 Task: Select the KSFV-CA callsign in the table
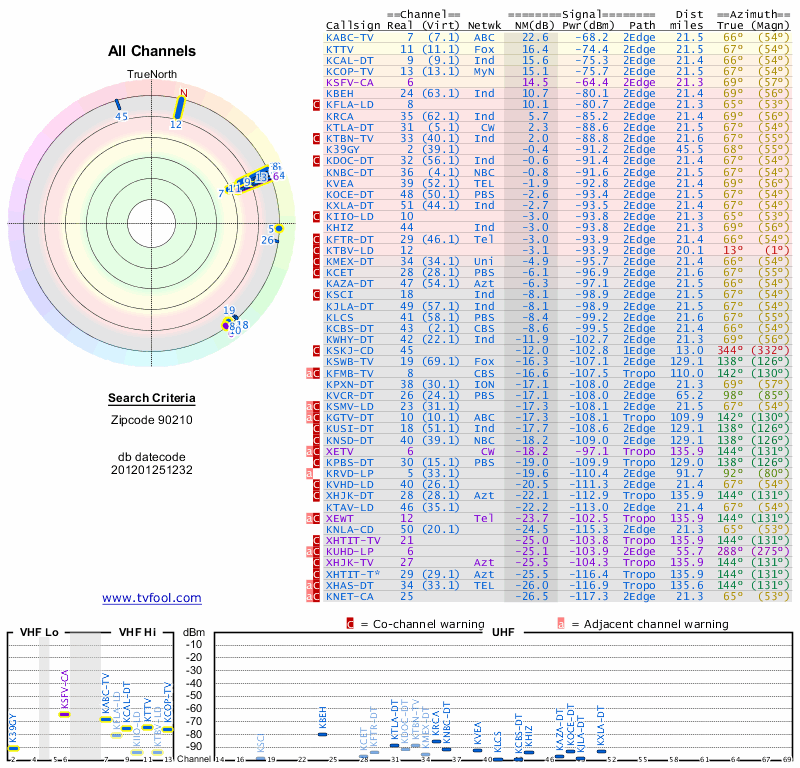click(349, 83)
